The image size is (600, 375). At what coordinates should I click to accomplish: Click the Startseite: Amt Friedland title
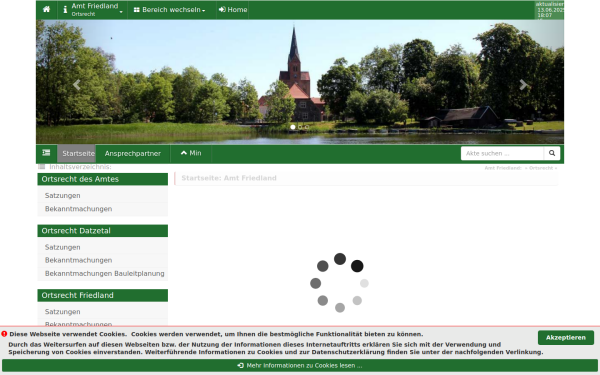click(229, 178)
